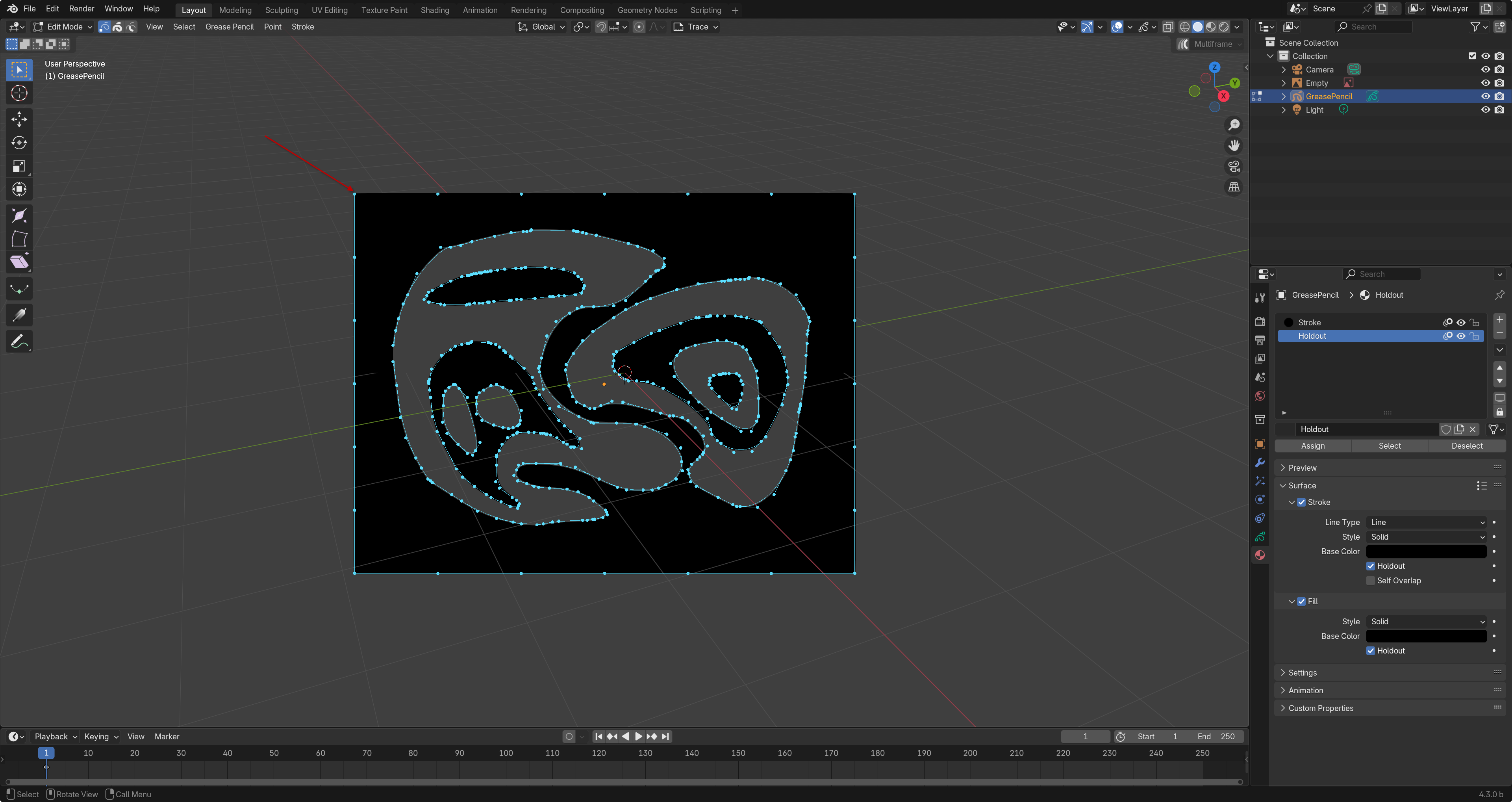Switch to stroke selection mode icon

117,27
